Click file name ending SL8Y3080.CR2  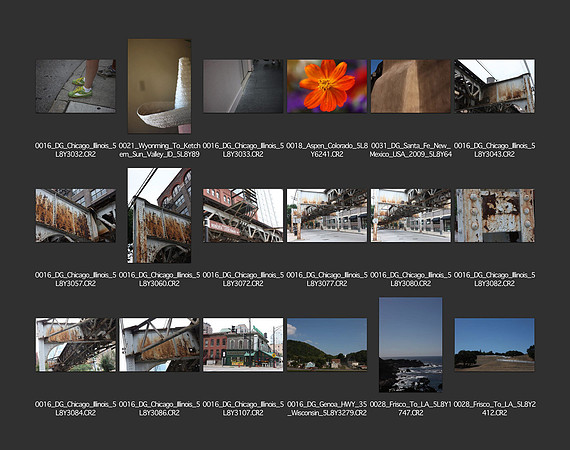[410, 279]
